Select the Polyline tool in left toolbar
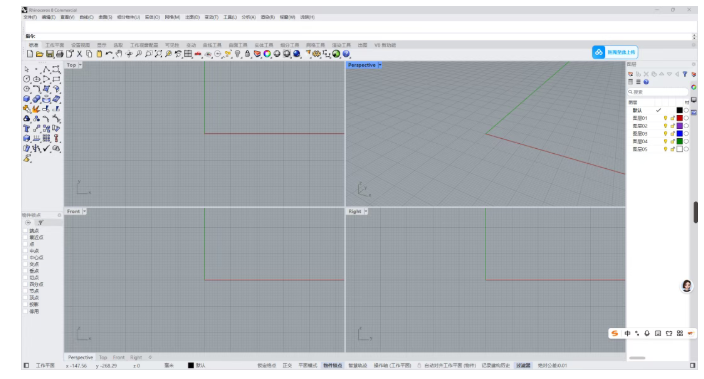Screen dimensions: 704x379 coord(46,69)
